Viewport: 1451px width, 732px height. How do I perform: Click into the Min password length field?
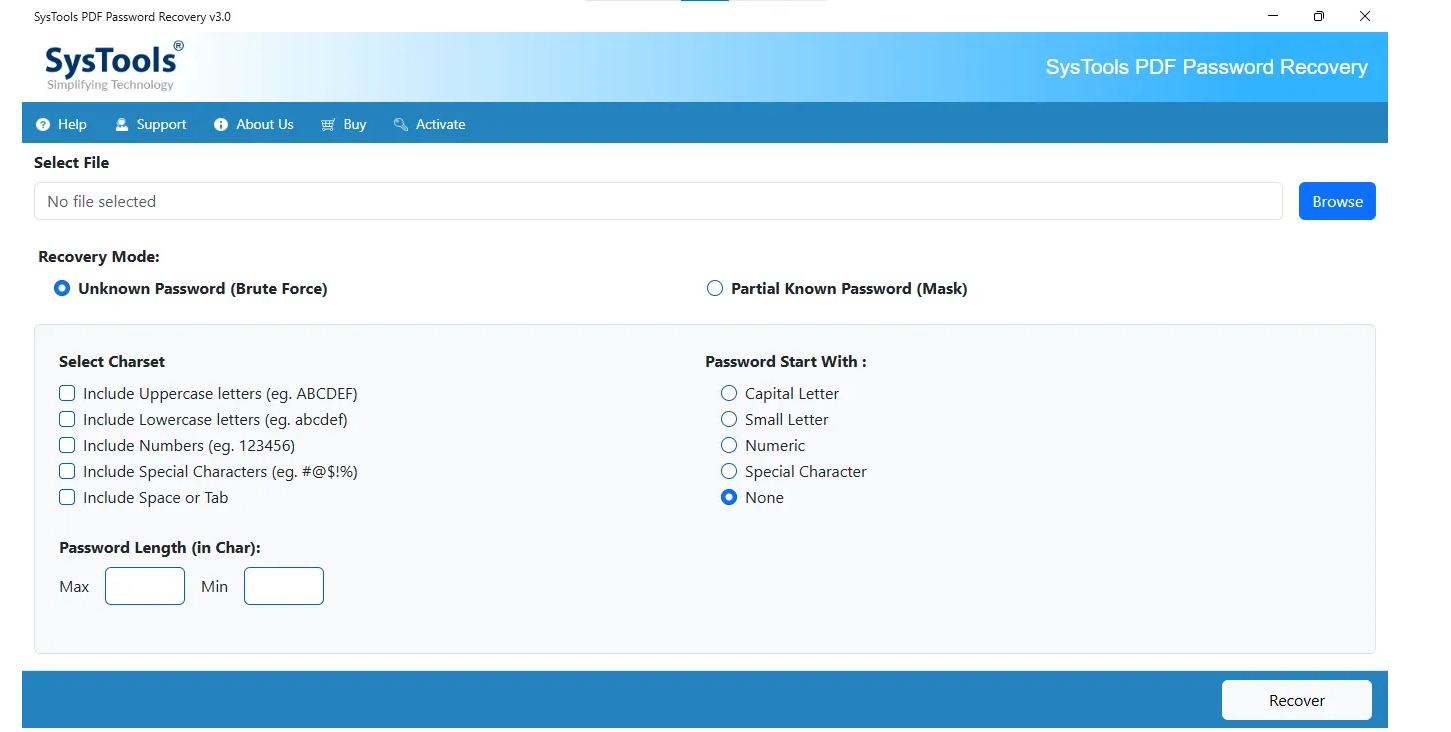[x=284, y=586]
